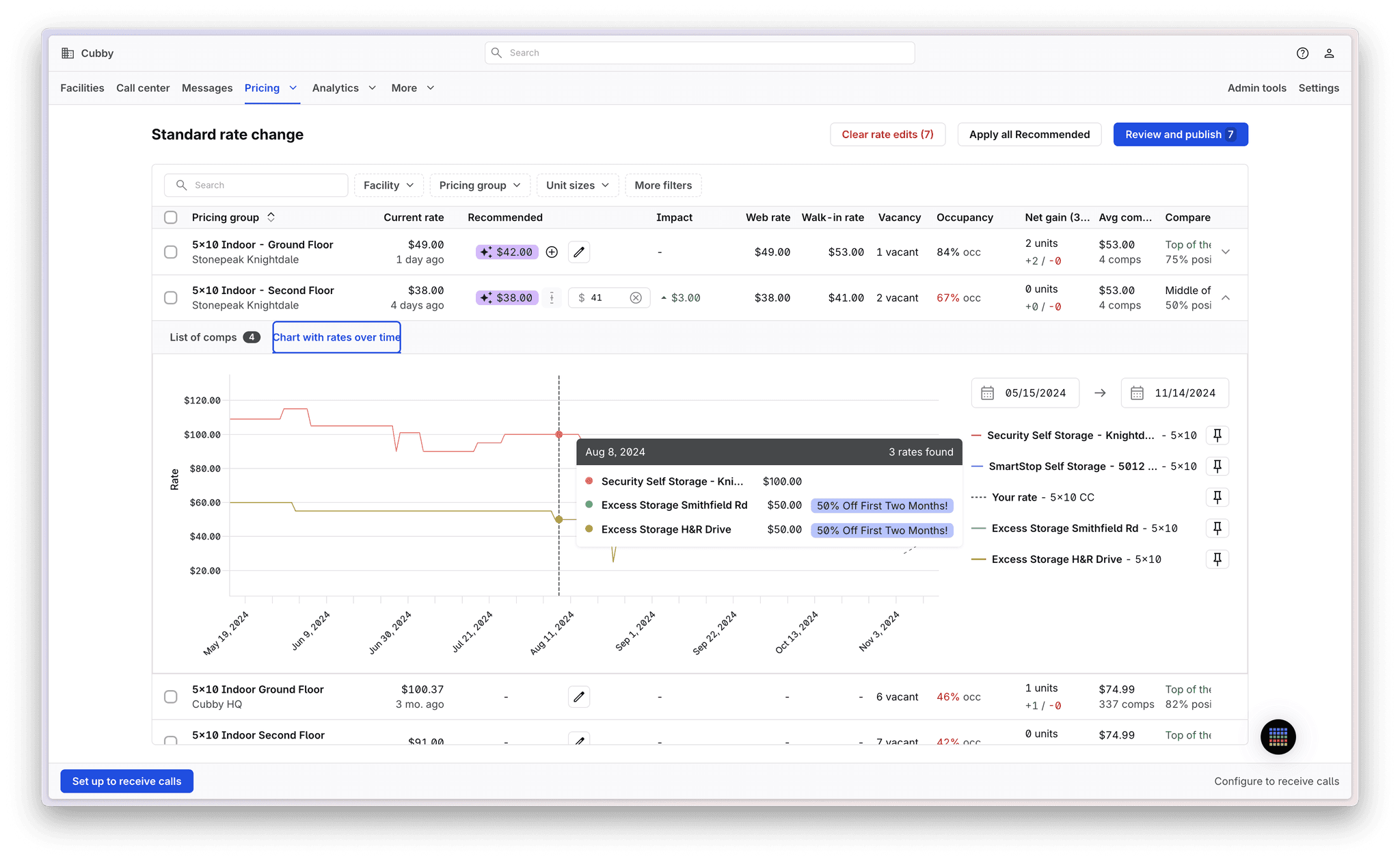1400x861 pixels.
Task: Expand the Unit sizes filter
Action: click(577, 185)
